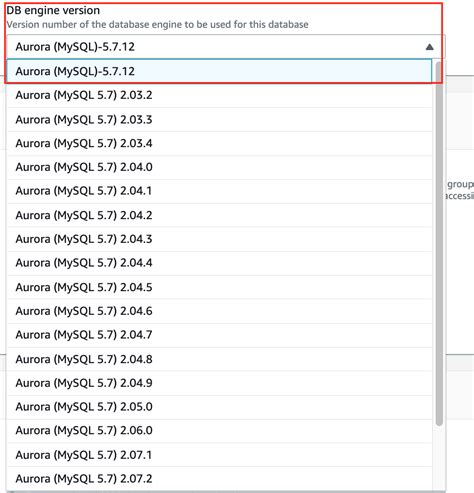Choose Aurora (MySQL 5.7) 2.07.2

[219, 479]
